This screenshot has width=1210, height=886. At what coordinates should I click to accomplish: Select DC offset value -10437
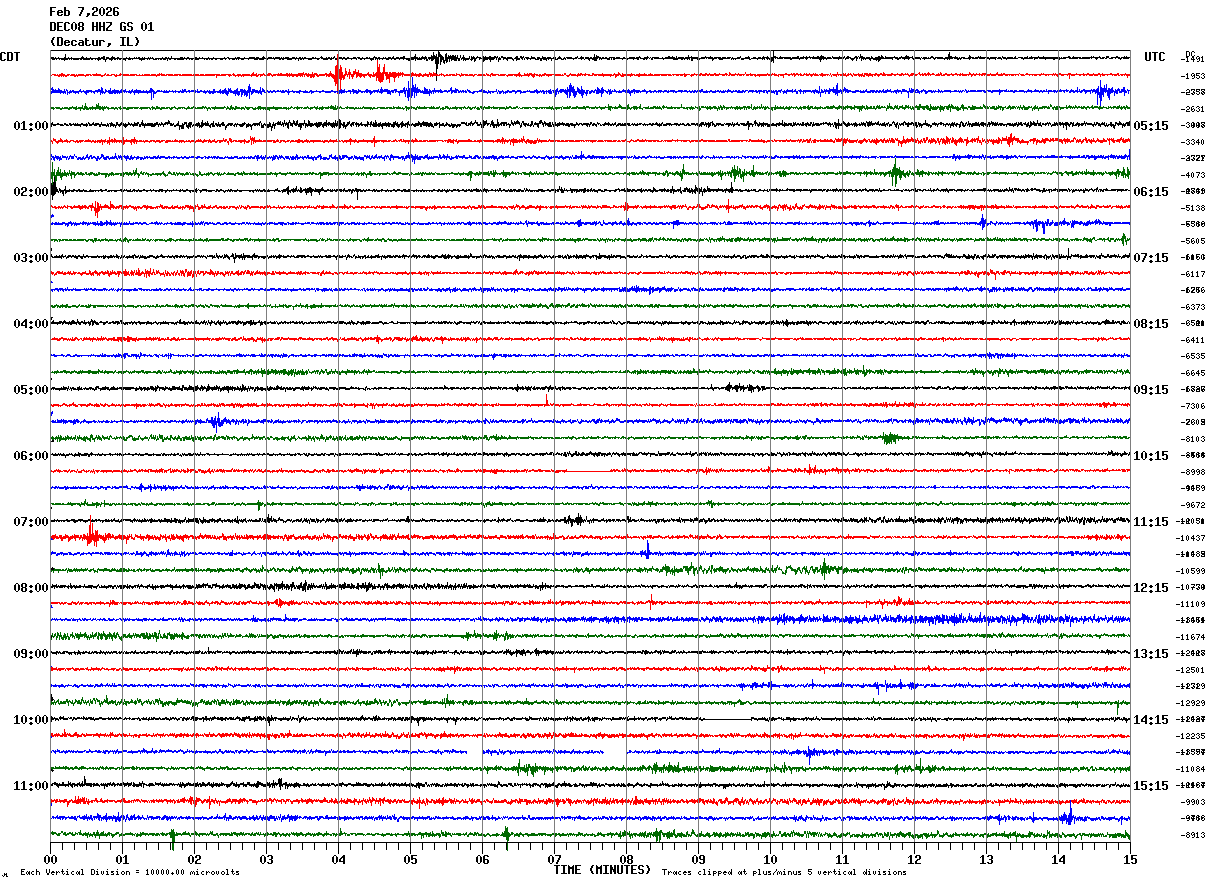[1191, 538]
